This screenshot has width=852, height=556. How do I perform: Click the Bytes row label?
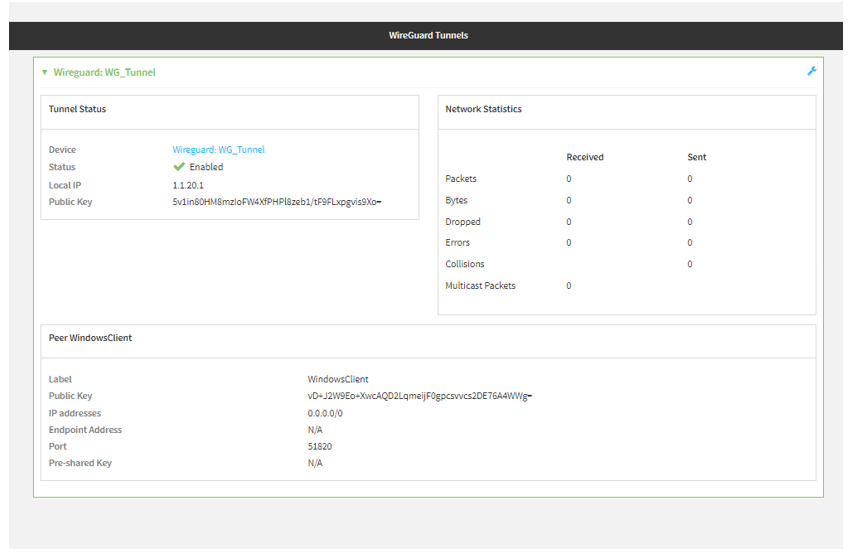click(x=456, y=201)
